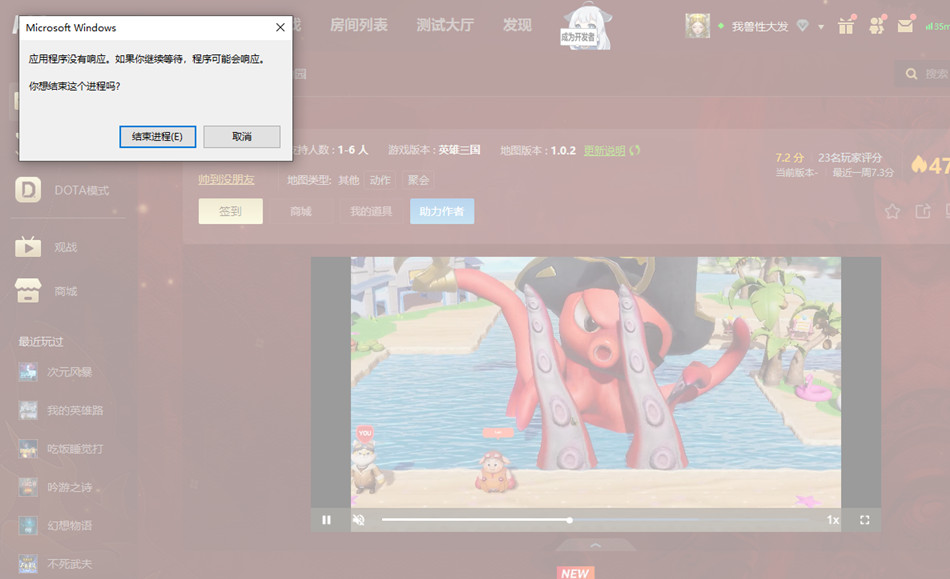Focus the 搜索 search field

pyautogui.click(x=923, y=74)
